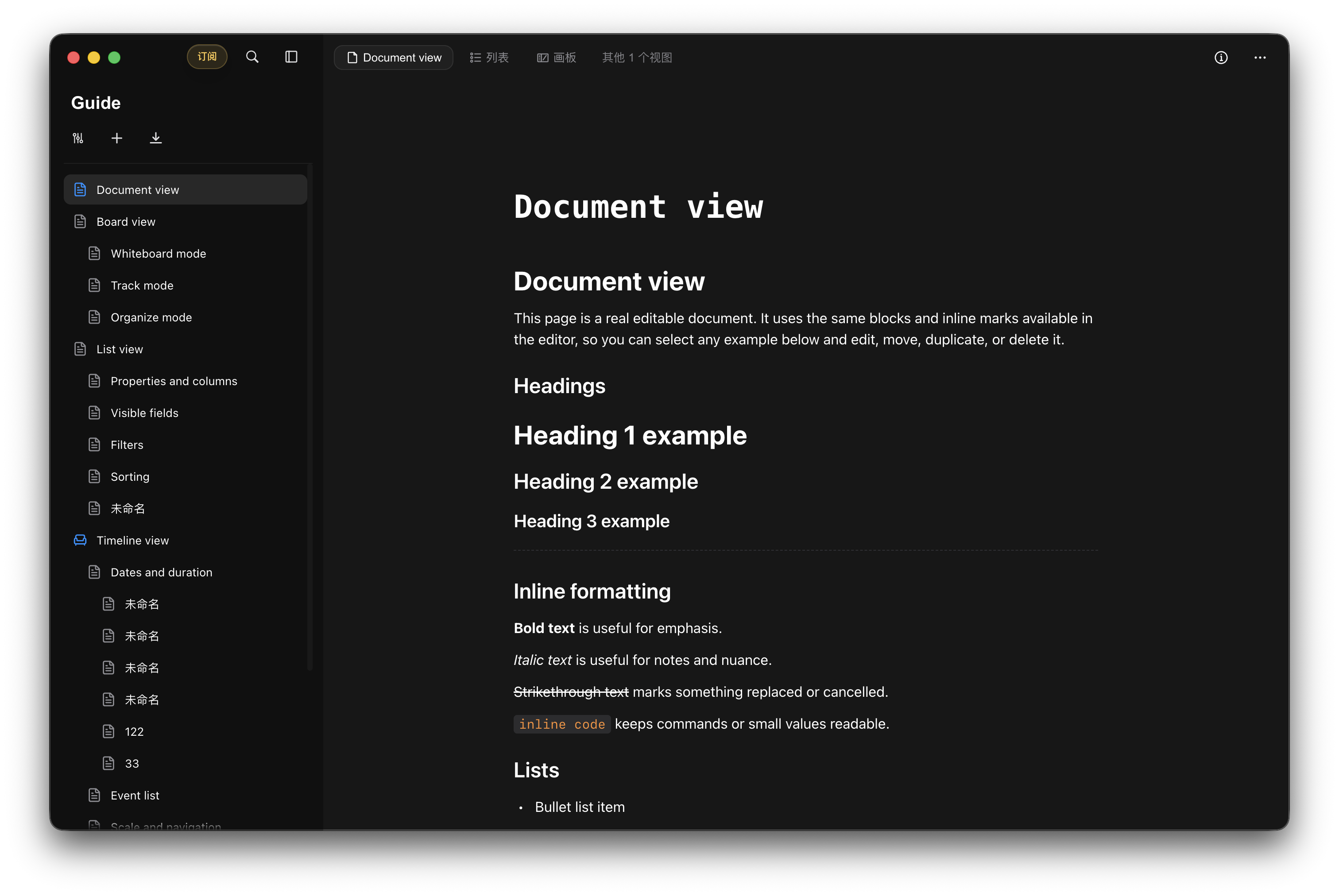Click the Whiteboard mode page icon

tap(94, 253)
